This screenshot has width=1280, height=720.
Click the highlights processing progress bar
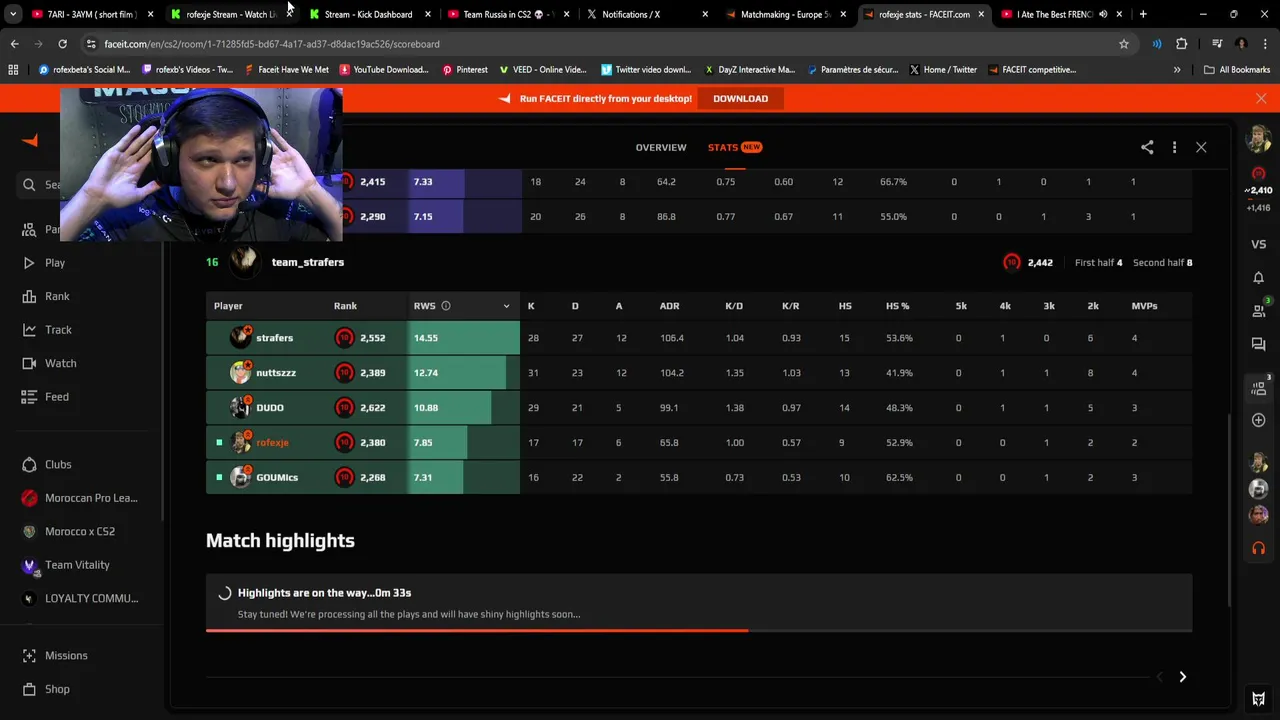tap(699, 631)
